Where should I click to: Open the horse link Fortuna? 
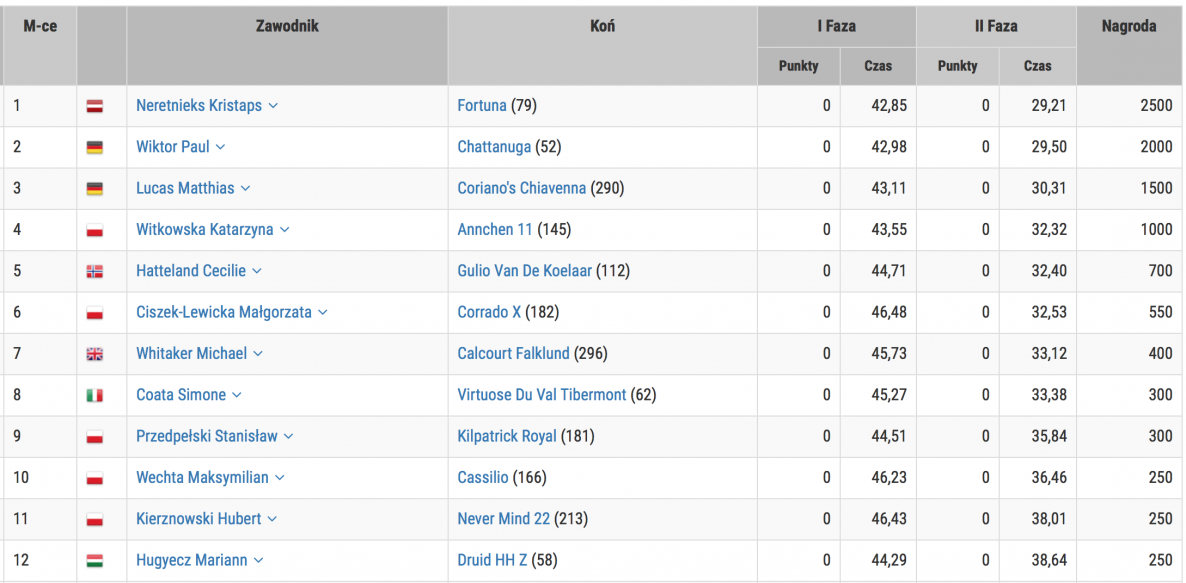pyautogui.click(x=482, y=106)
